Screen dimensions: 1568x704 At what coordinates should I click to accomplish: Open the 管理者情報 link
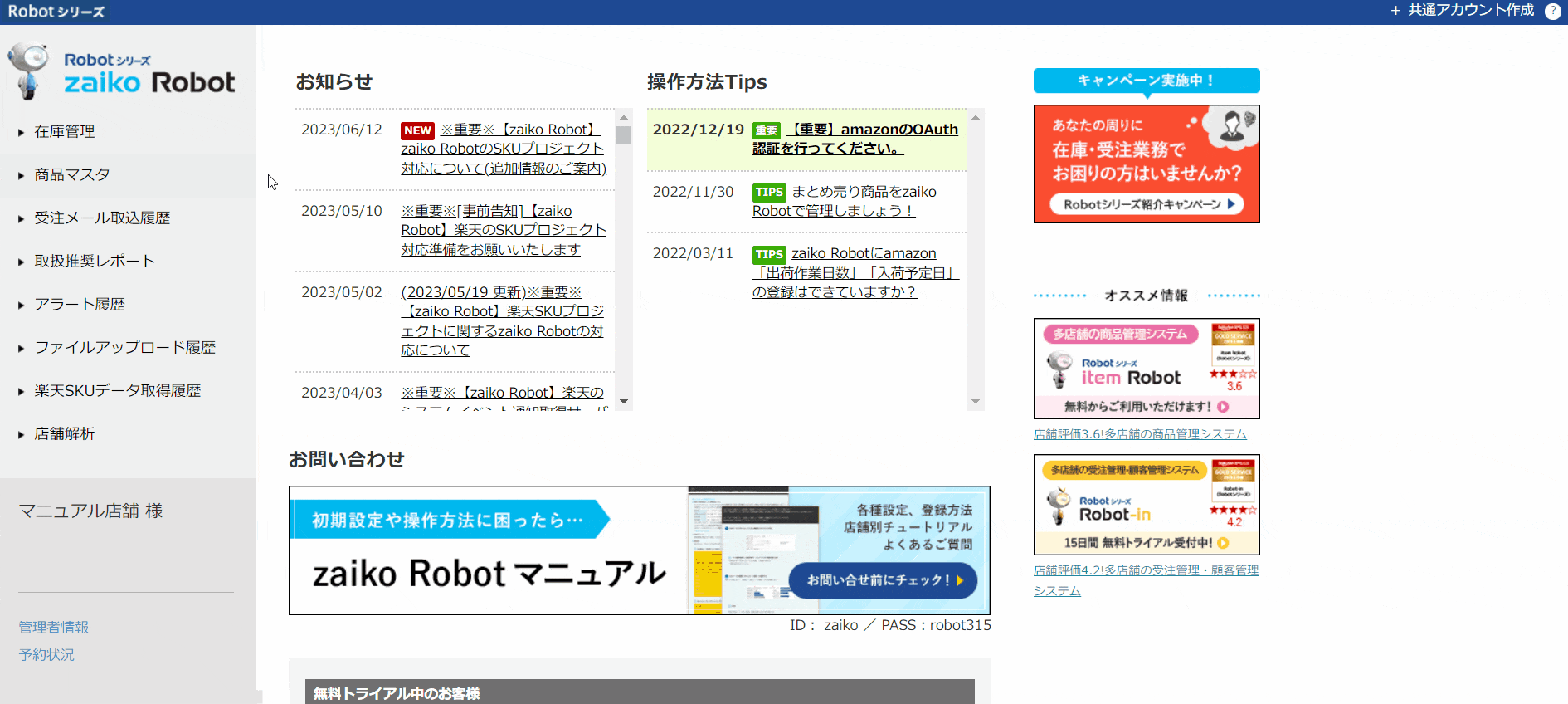pos(54,628)
